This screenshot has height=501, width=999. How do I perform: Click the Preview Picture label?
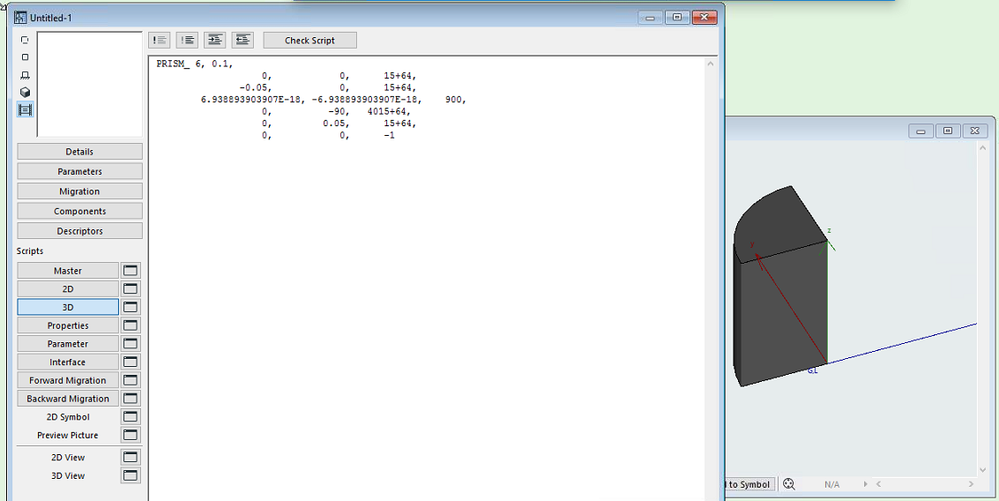coord(68,435)
